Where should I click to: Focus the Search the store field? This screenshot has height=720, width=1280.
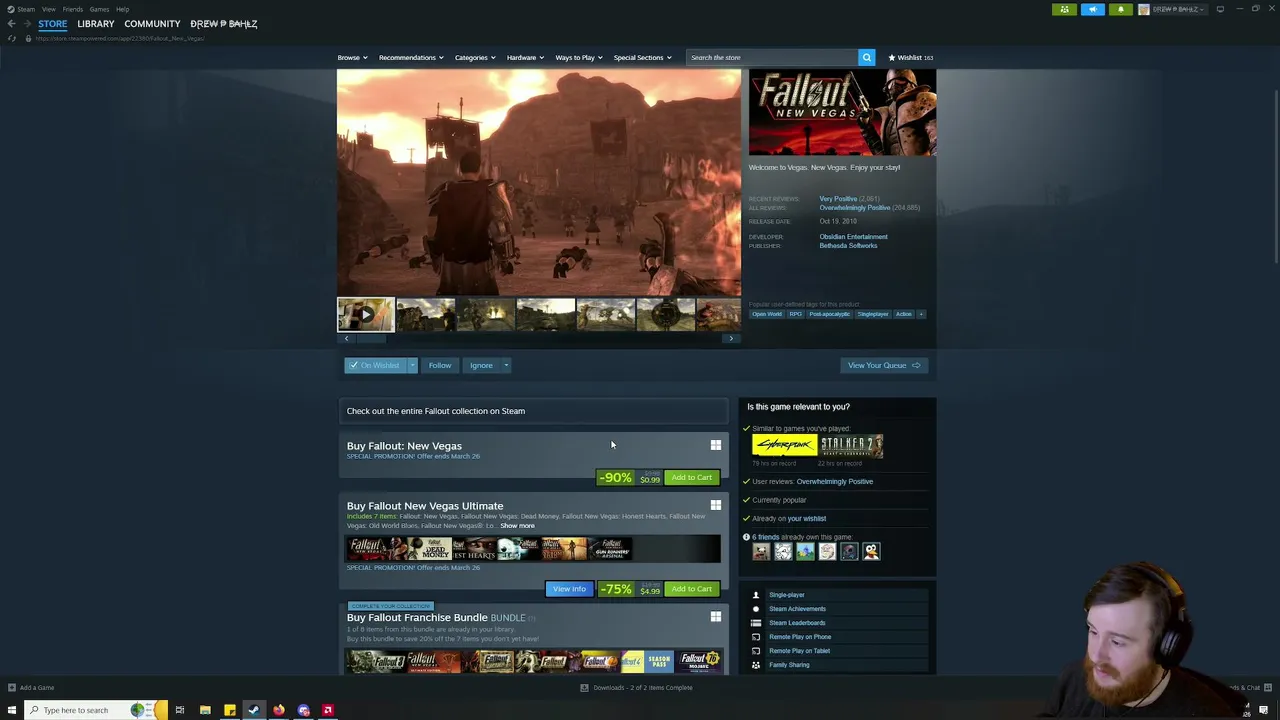pos(771,57)
